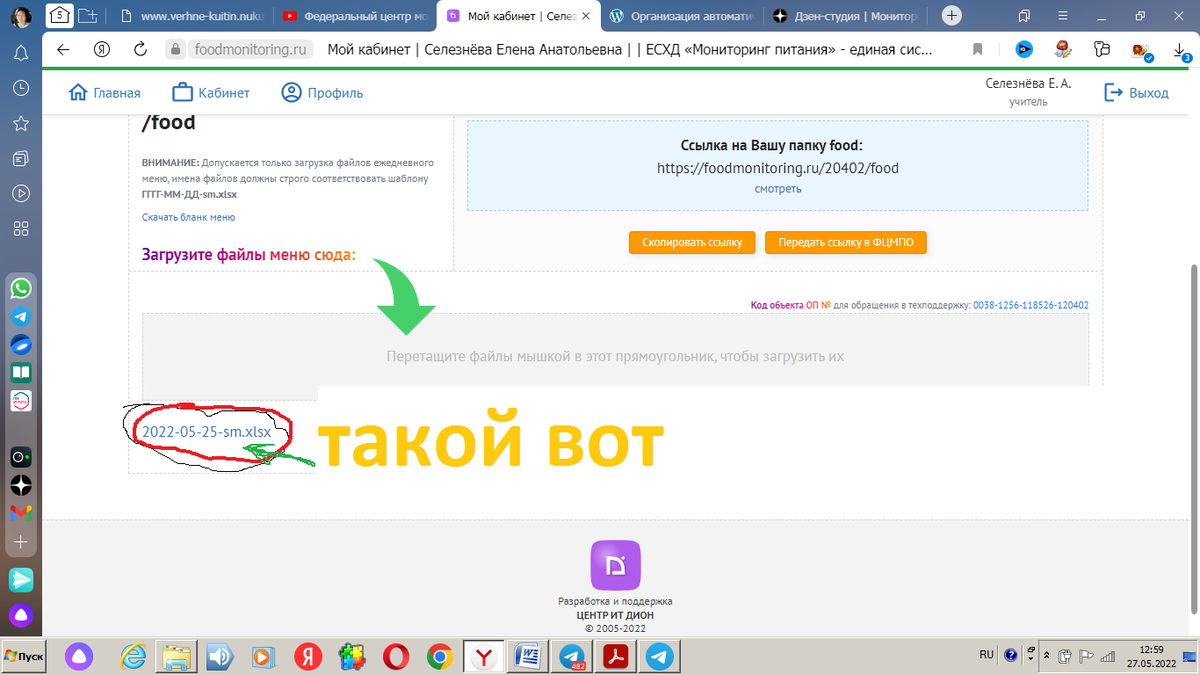Click the Скопировать ссылку button
Viewport: 1200px width, 675px height.
point(692,243)
